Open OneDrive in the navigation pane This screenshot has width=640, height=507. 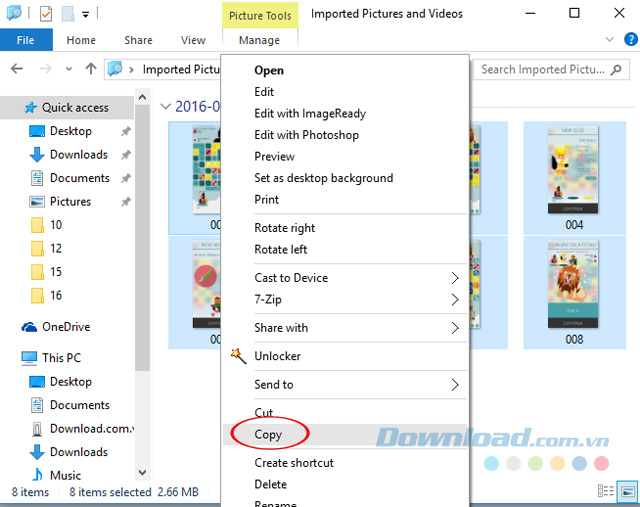click(67, 327)
